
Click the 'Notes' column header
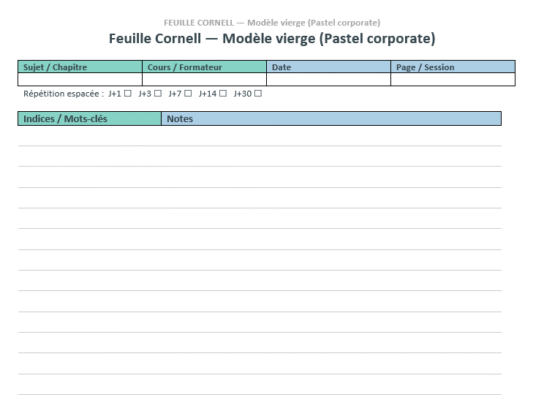(331, 119)
